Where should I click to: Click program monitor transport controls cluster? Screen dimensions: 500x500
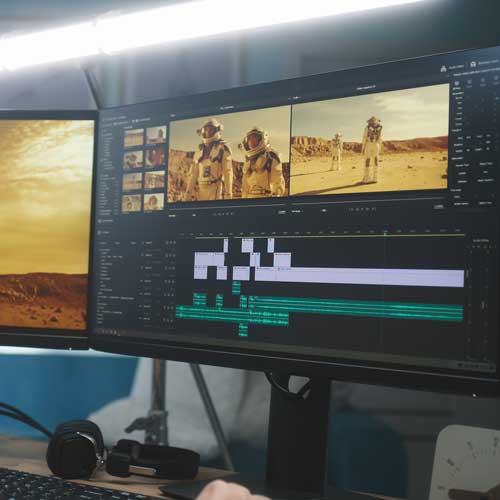[x=362, y=209]
